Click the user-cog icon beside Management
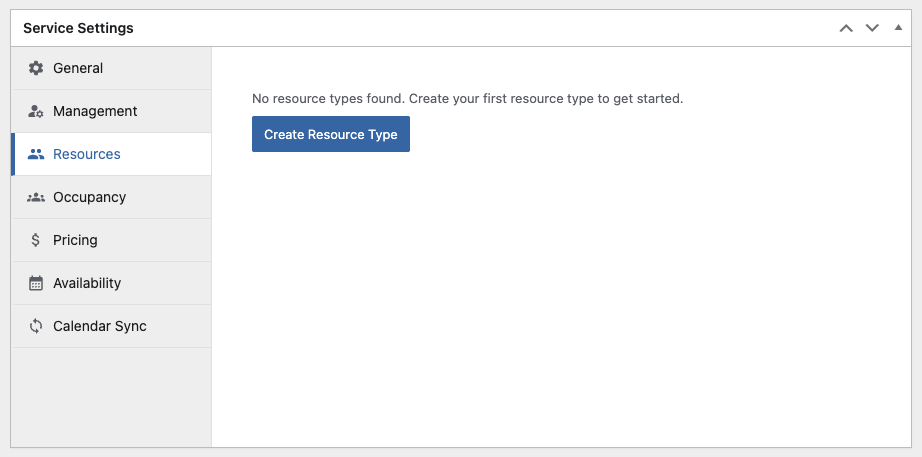The height and width of the screenshot is (457, 922). [x=36, y=111]
